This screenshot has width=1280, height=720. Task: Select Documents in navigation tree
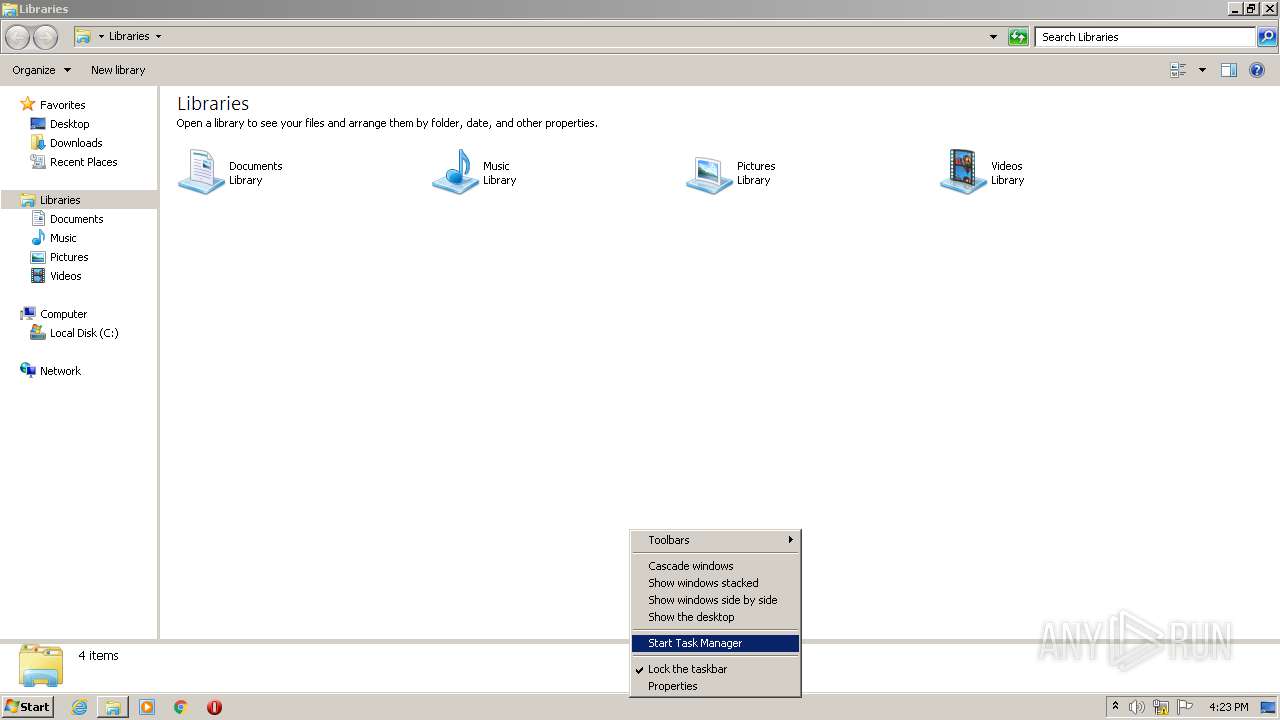pos(76,219)
